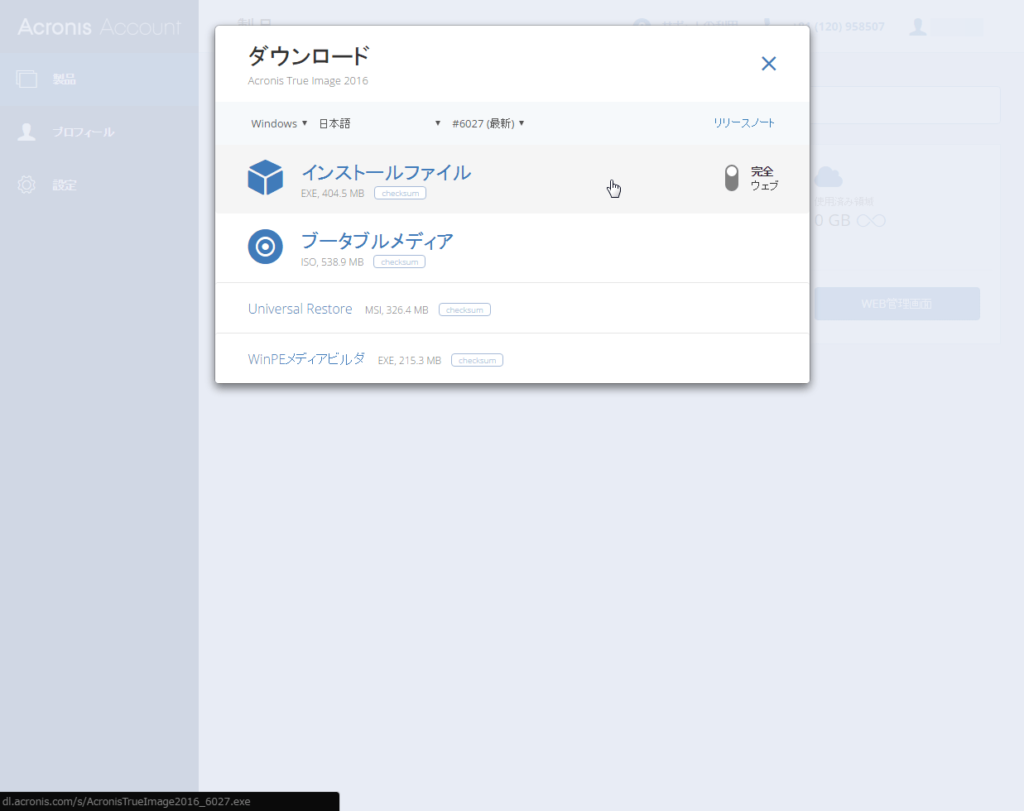The width and height of the screenshot is (1024, 811).
Task: Click the products window icon in sidebar
Action: (x=26, y=79)
